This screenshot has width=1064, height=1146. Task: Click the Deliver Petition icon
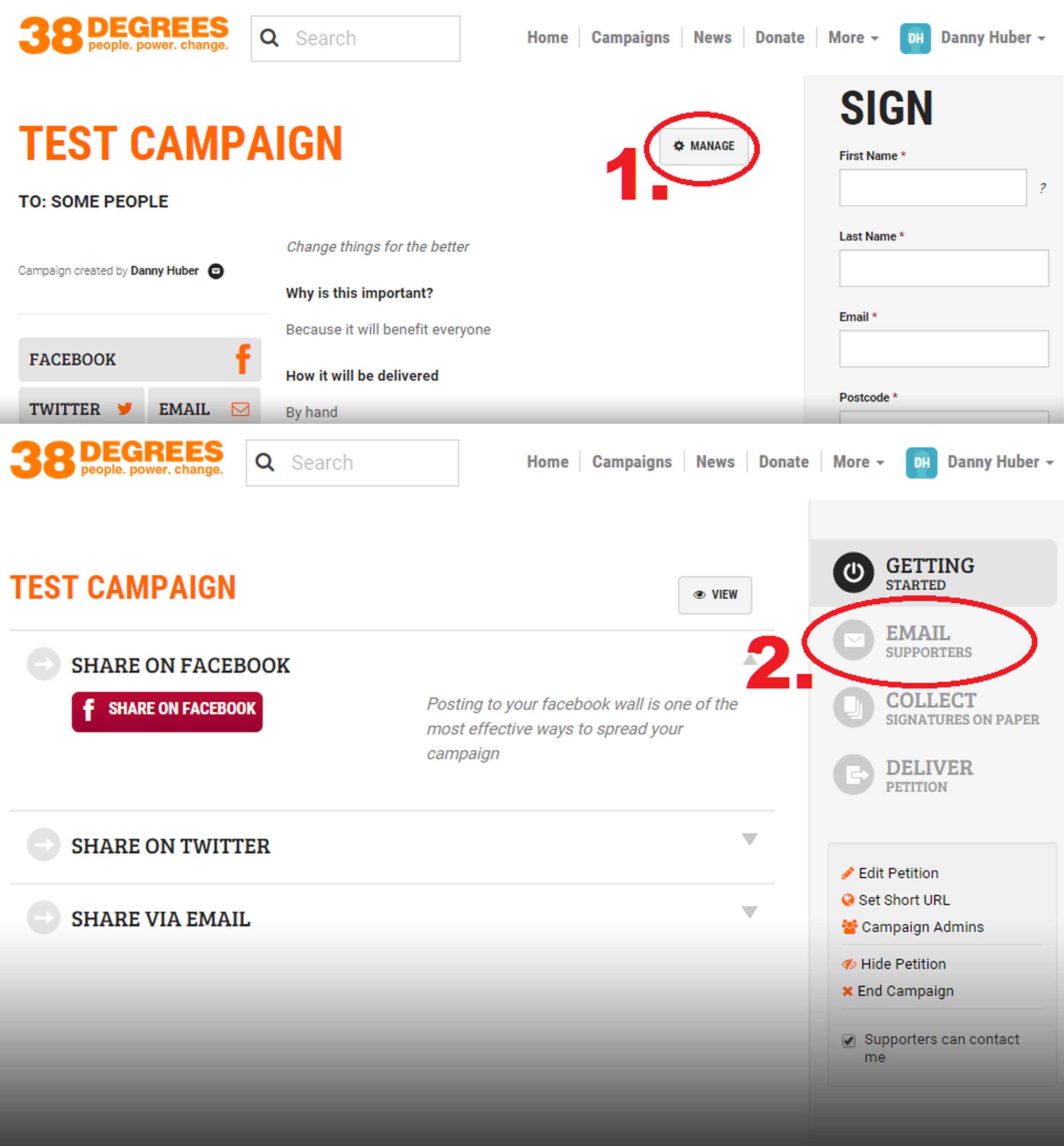coord(853,774)
